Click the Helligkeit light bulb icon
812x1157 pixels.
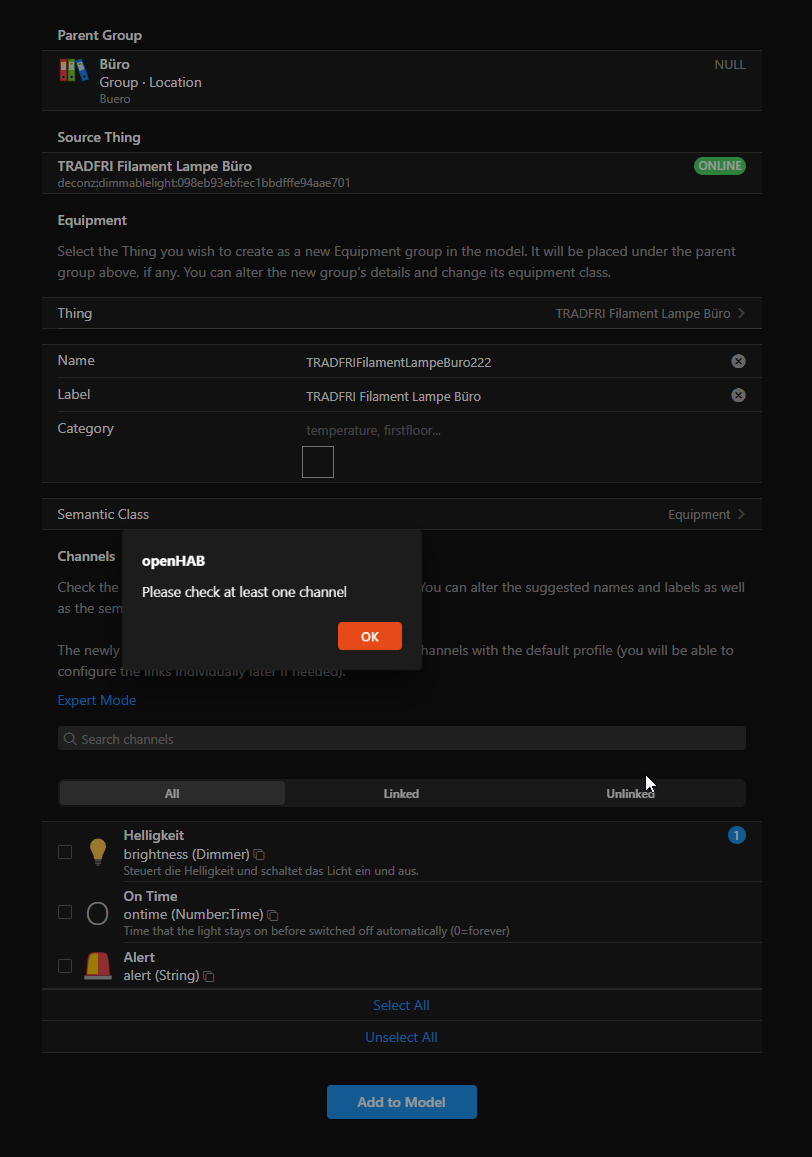(x=97, y=851)
